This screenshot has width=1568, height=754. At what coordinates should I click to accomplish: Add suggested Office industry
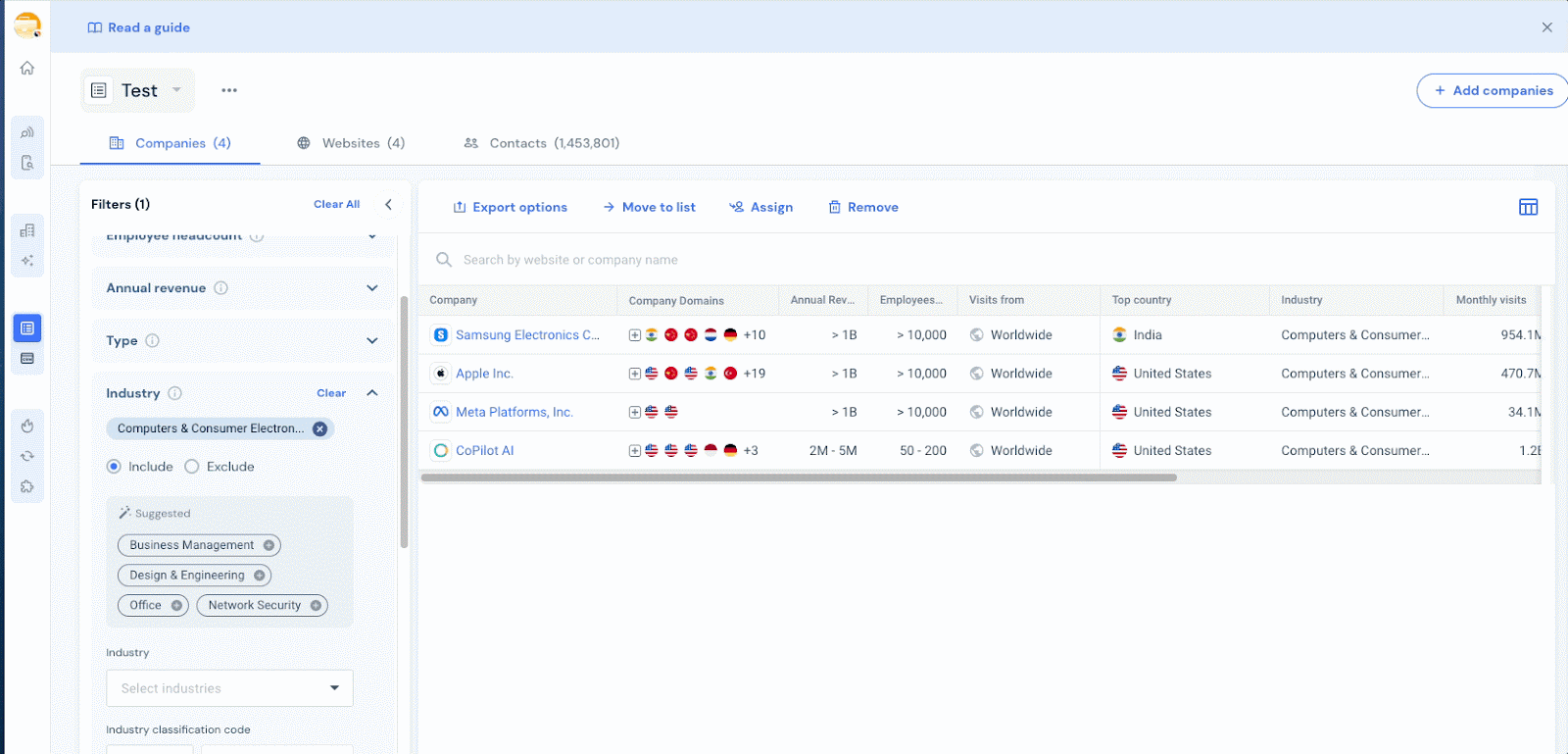pos(177,606)
